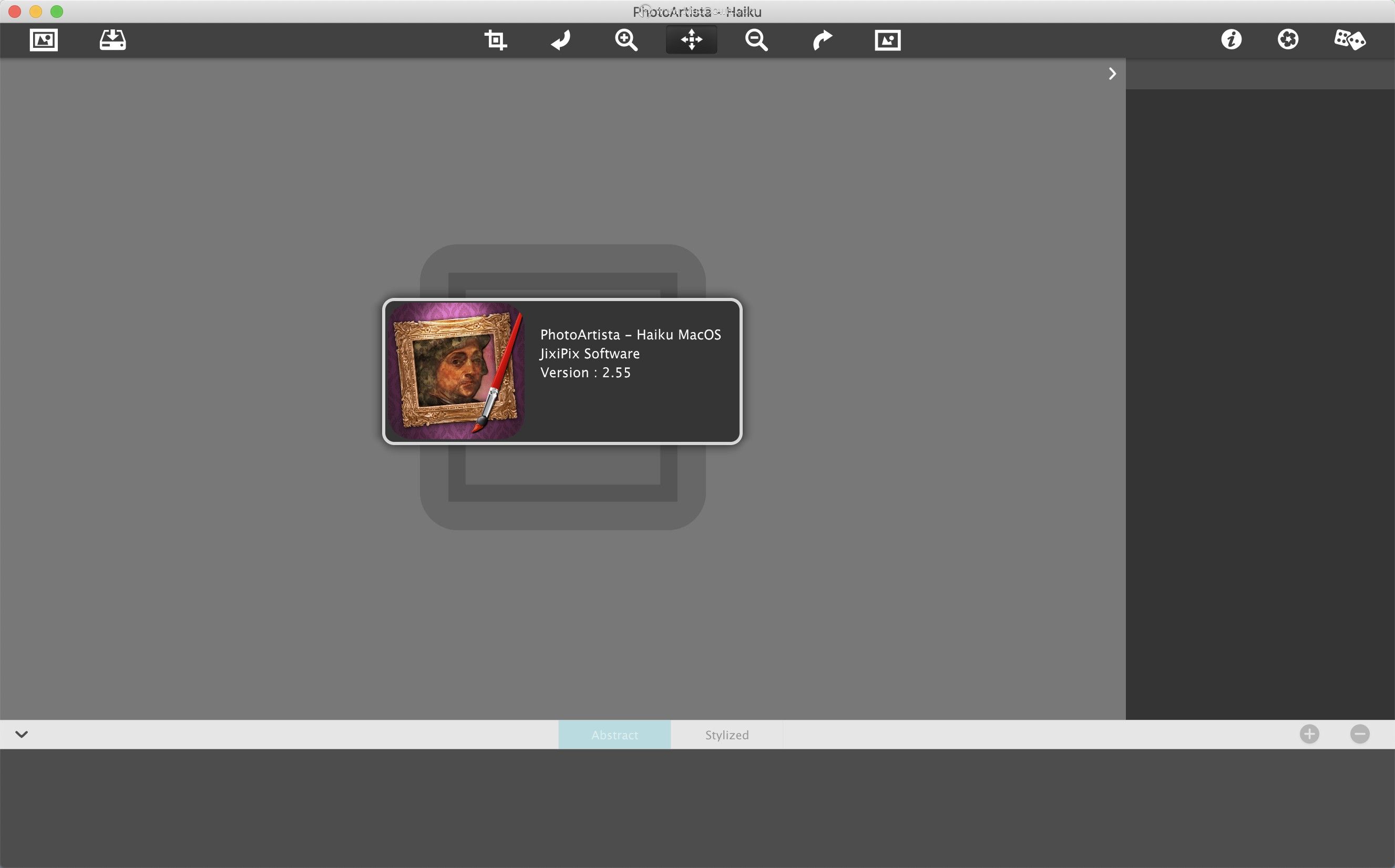Click the PhotoArtista app icon in About box

pyautogui.click(x=456, y=371)
